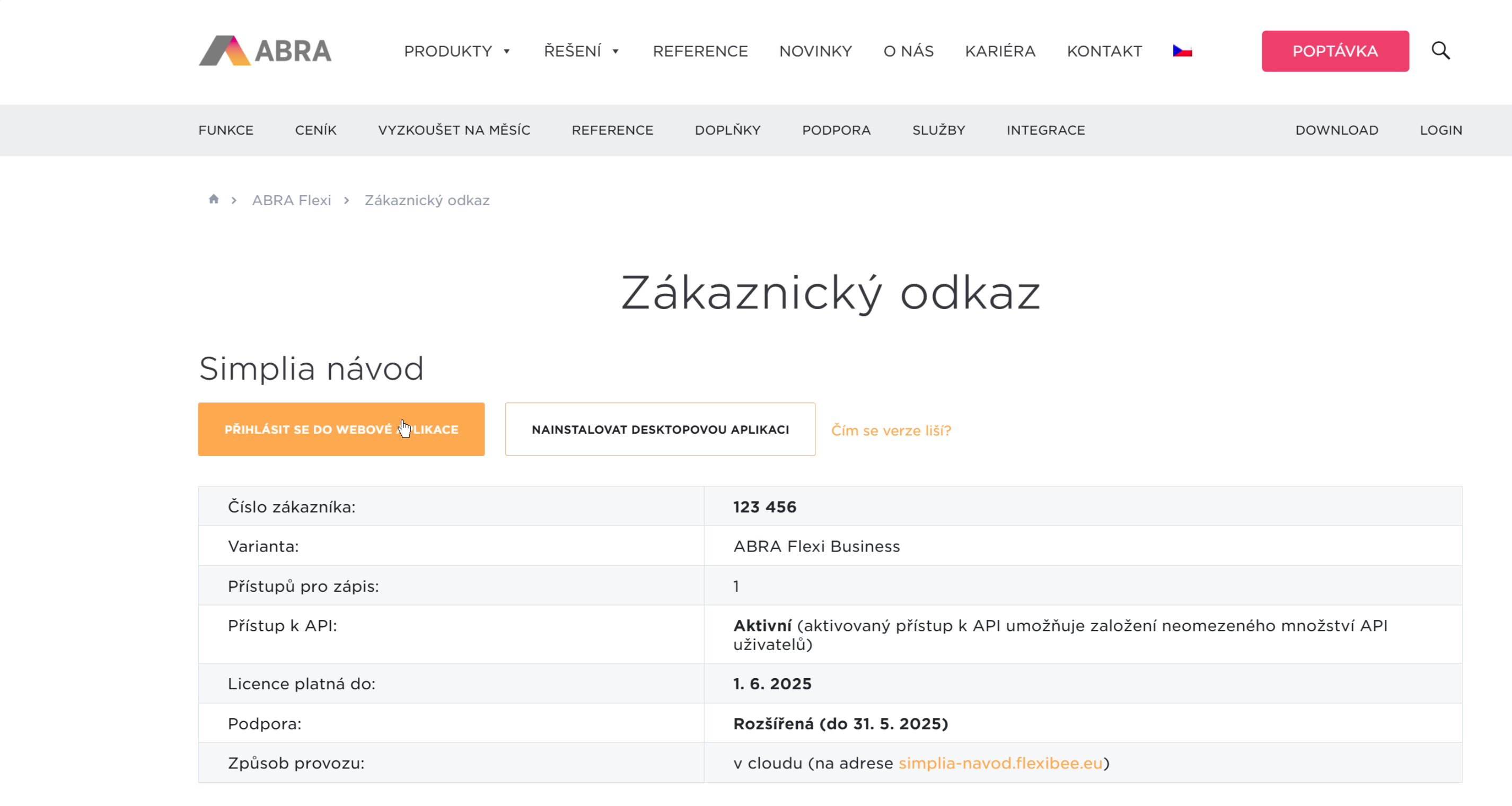This screenshot has height=806, width=1512.
Task: Open NOVINKY in the main navigation
Action: click(815, 51)
